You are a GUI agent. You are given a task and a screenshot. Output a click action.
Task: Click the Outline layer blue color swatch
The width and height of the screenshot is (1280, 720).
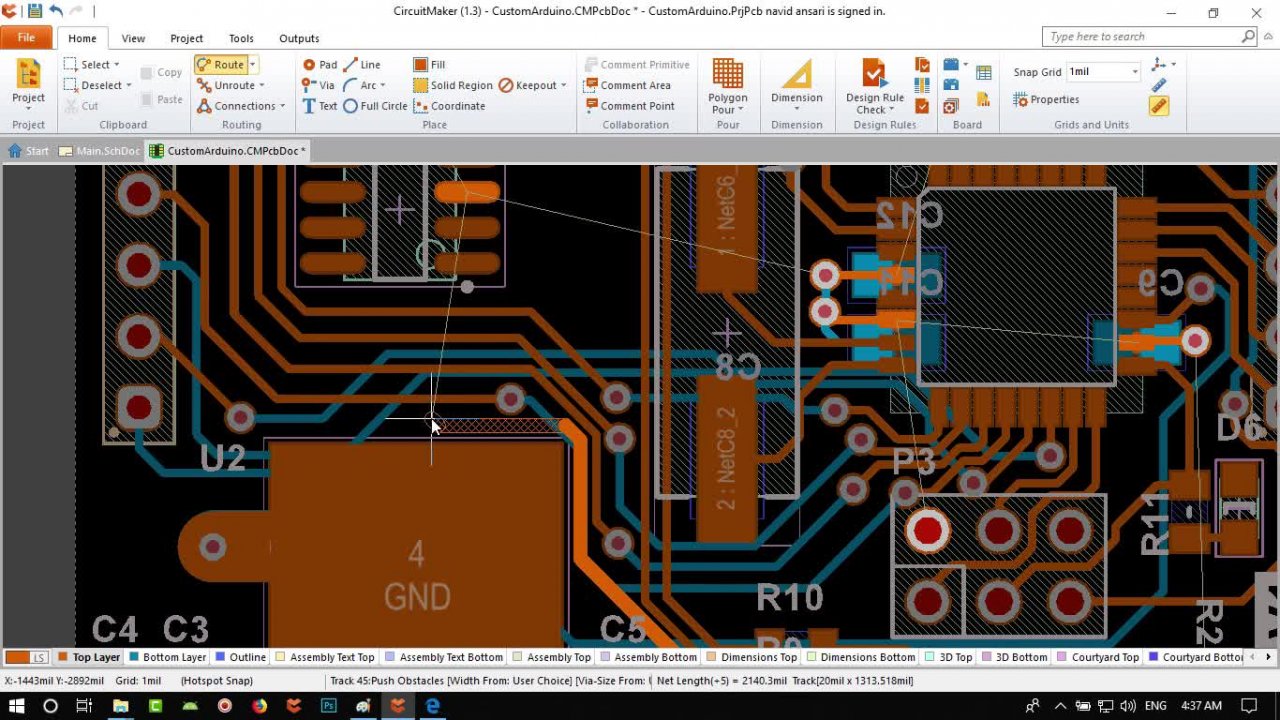pos(220,657)
